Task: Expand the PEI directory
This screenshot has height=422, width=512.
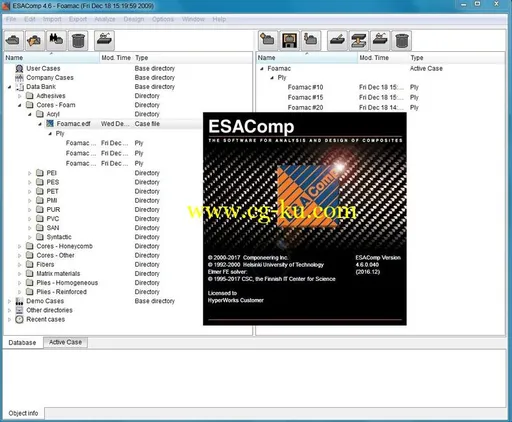Action: click(30, 173)
